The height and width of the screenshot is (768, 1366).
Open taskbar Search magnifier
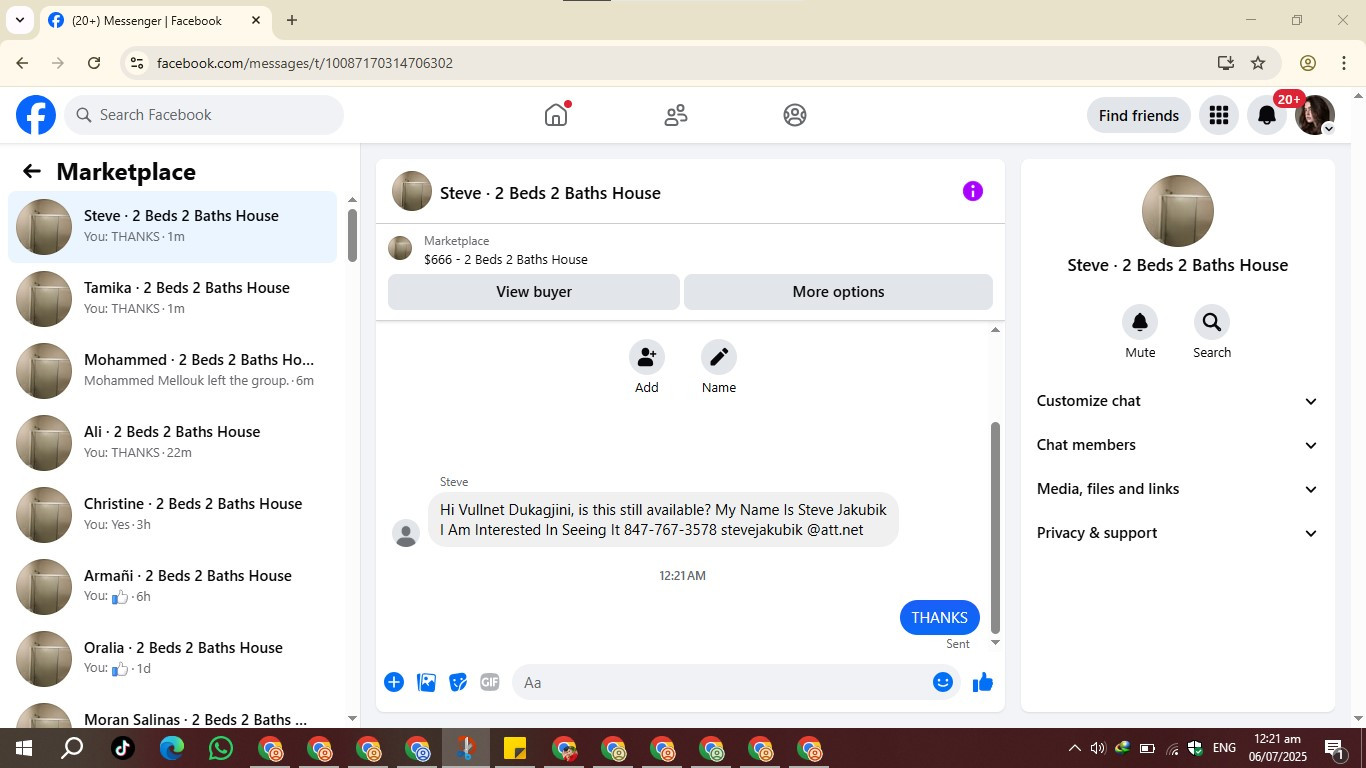click(72, 748)
